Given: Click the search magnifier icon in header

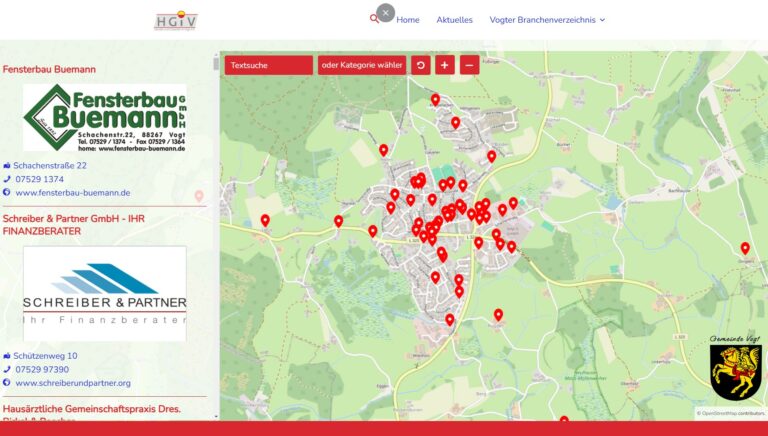Looking at the screenshot, I should (374, 19).
